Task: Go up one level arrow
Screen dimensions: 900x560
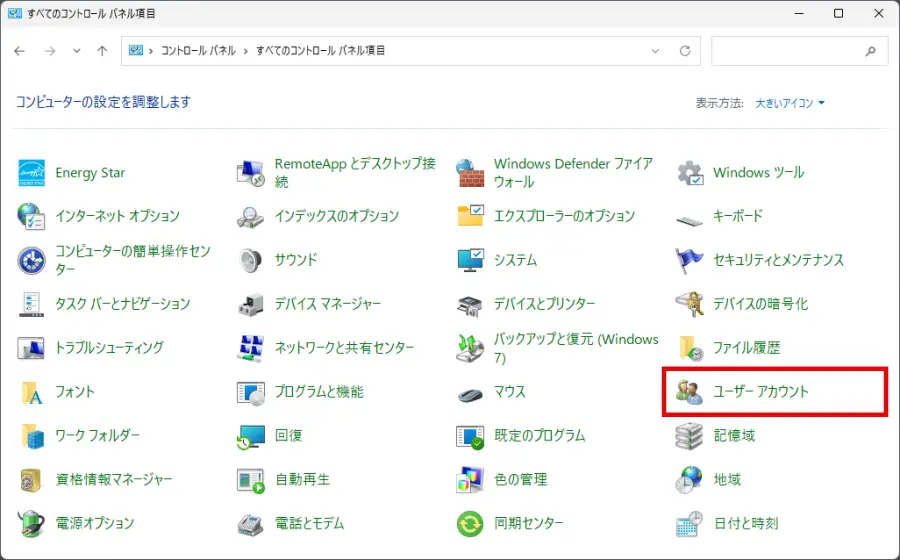Action: (x=102, y=51)
